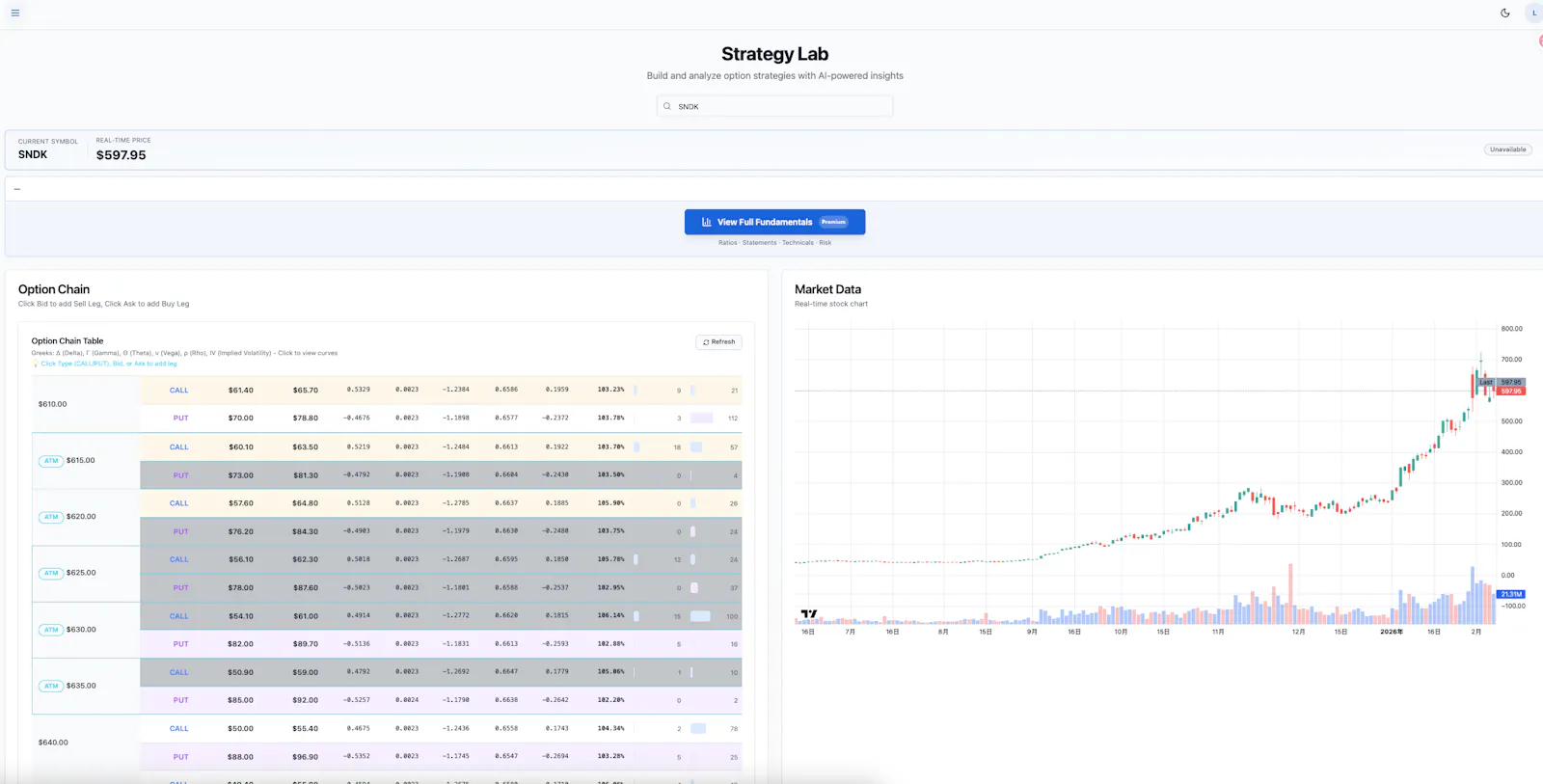1543x784 pixels.
Task: Click the $81.30 put ask price
Action: [x=305, y=475]
